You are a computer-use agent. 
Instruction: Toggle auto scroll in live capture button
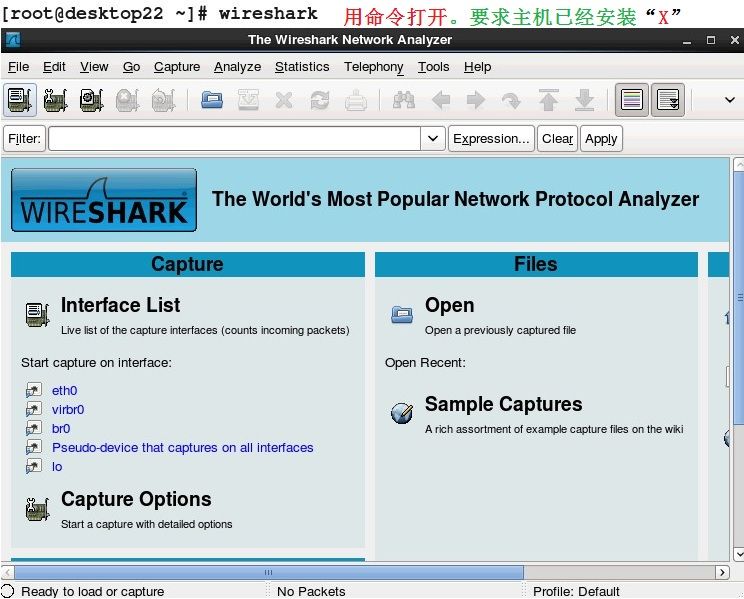pos(668,100)
